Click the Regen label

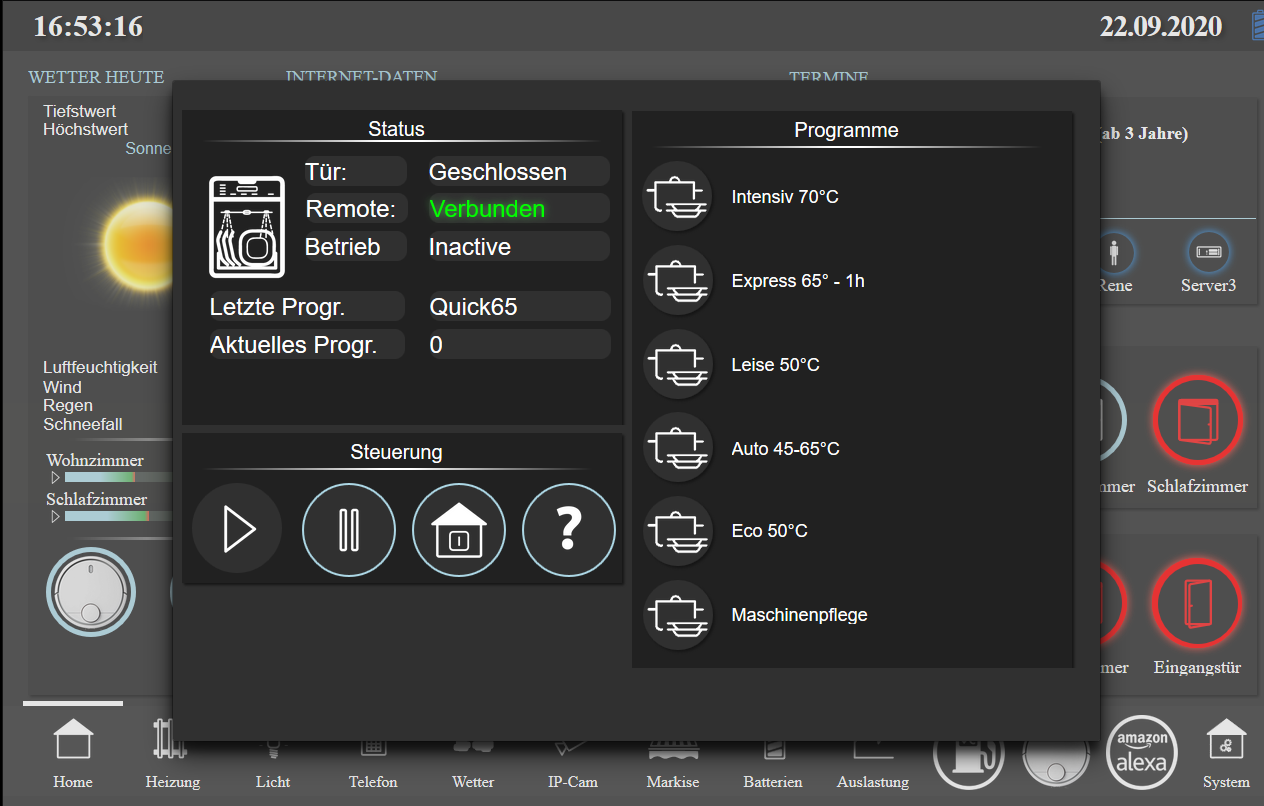68,405
